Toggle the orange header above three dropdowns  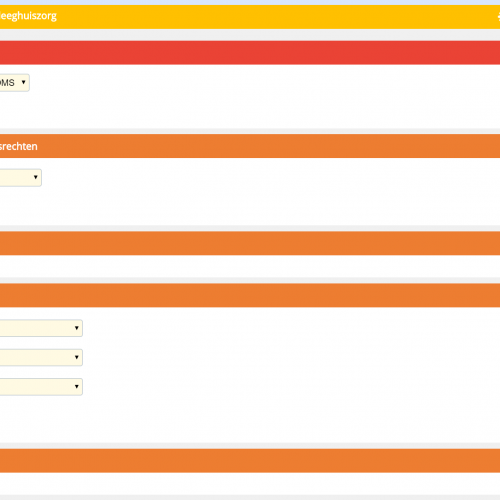(x=250, y=295)
